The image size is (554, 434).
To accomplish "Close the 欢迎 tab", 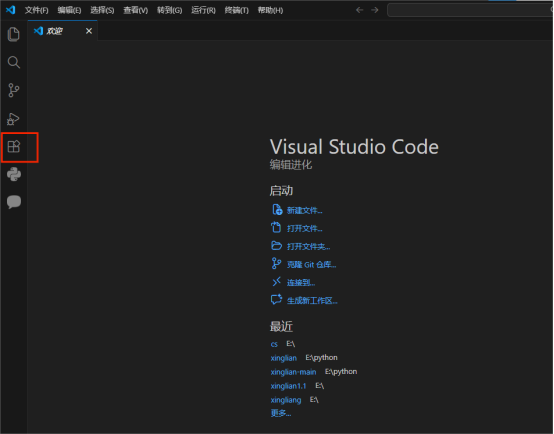I will pyautogui.click(x=89, y=31).
